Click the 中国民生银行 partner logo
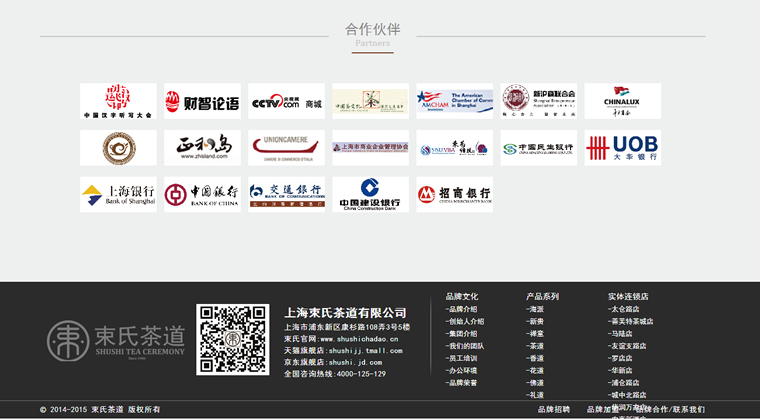The width and height of the screenshot is (760, 419). (538, 148)
